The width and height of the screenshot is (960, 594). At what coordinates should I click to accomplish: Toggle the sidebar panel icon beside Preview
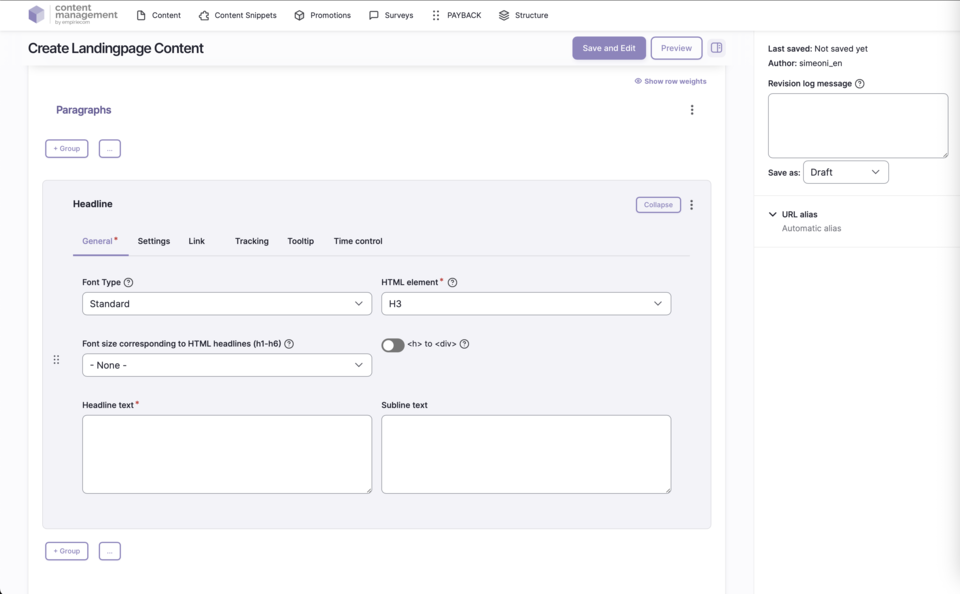point(716,48)
